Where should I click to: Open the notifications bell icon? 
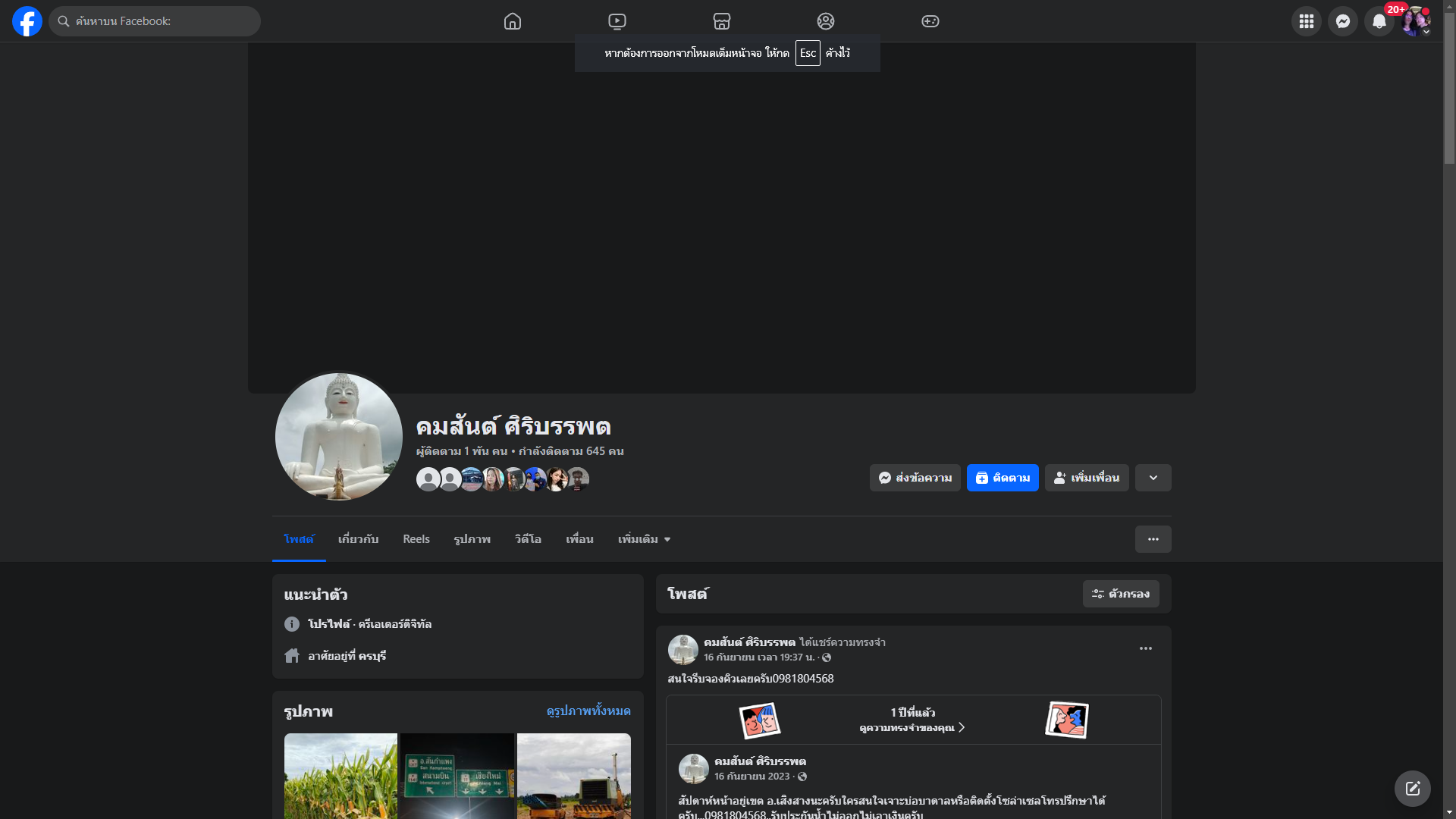[x=1379, y=21]
